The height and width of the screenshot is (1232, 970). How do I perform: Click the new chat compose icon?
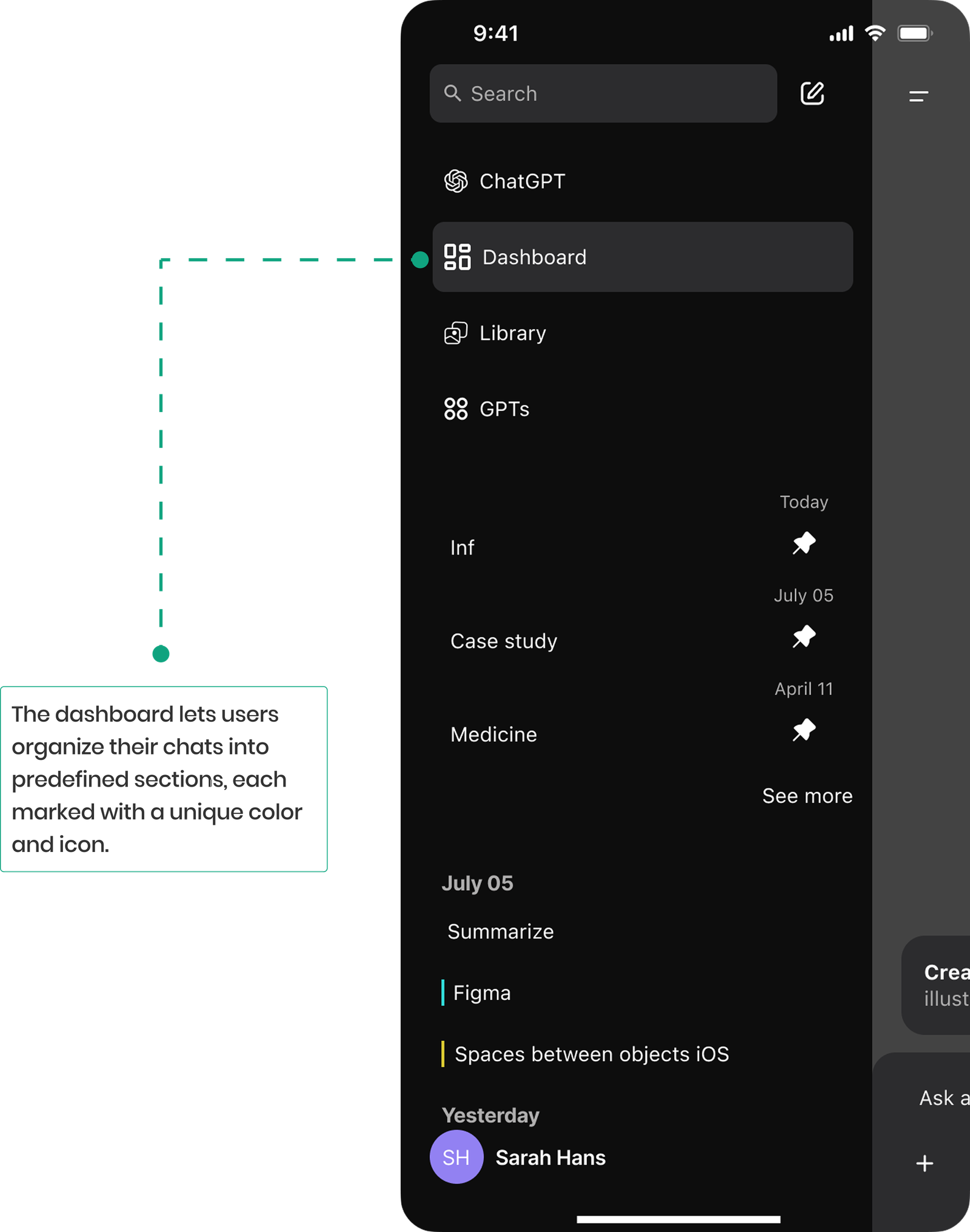pos(812,93)
